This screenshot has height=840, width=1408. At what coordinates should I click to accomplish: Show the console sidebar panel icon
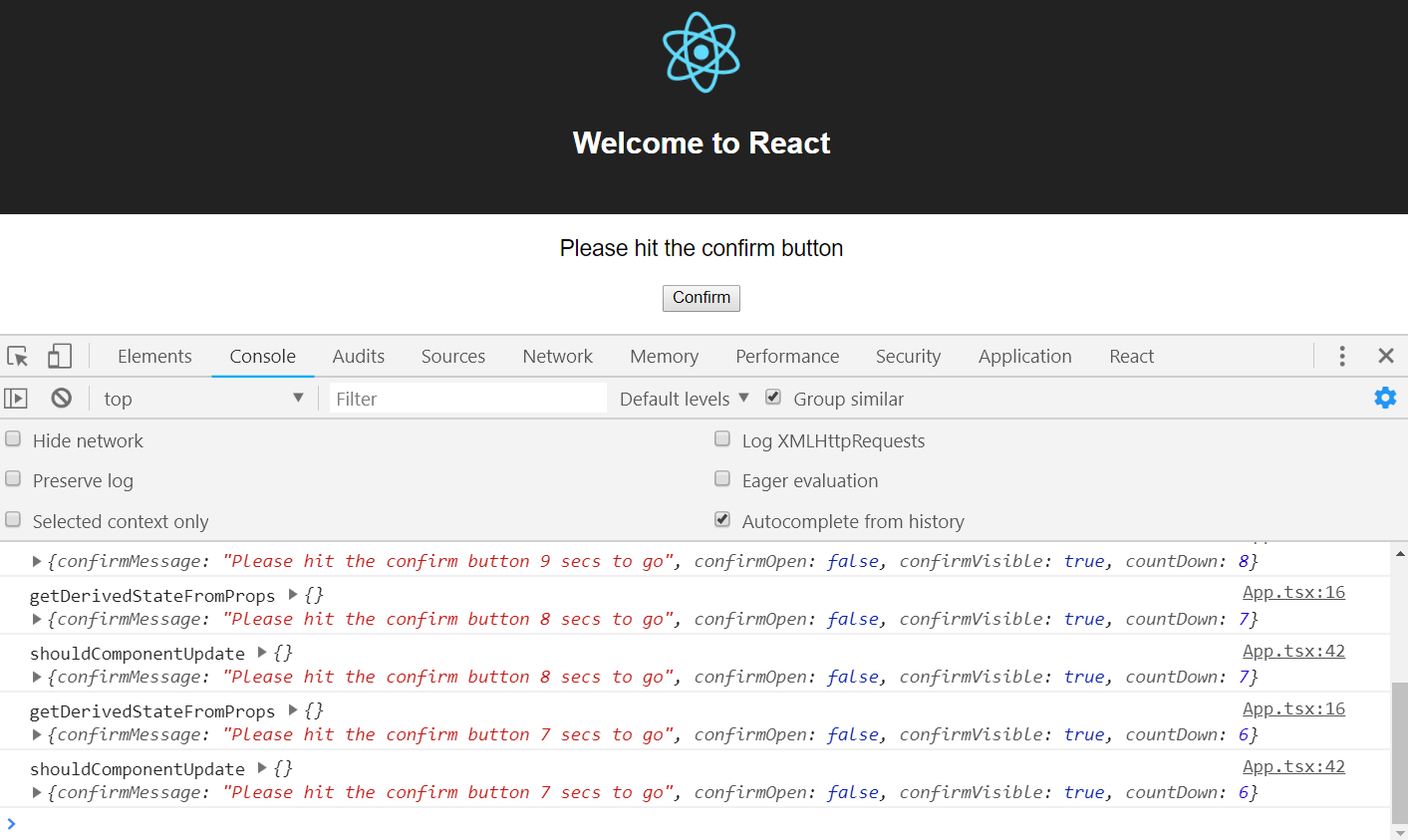pos(16,399)
